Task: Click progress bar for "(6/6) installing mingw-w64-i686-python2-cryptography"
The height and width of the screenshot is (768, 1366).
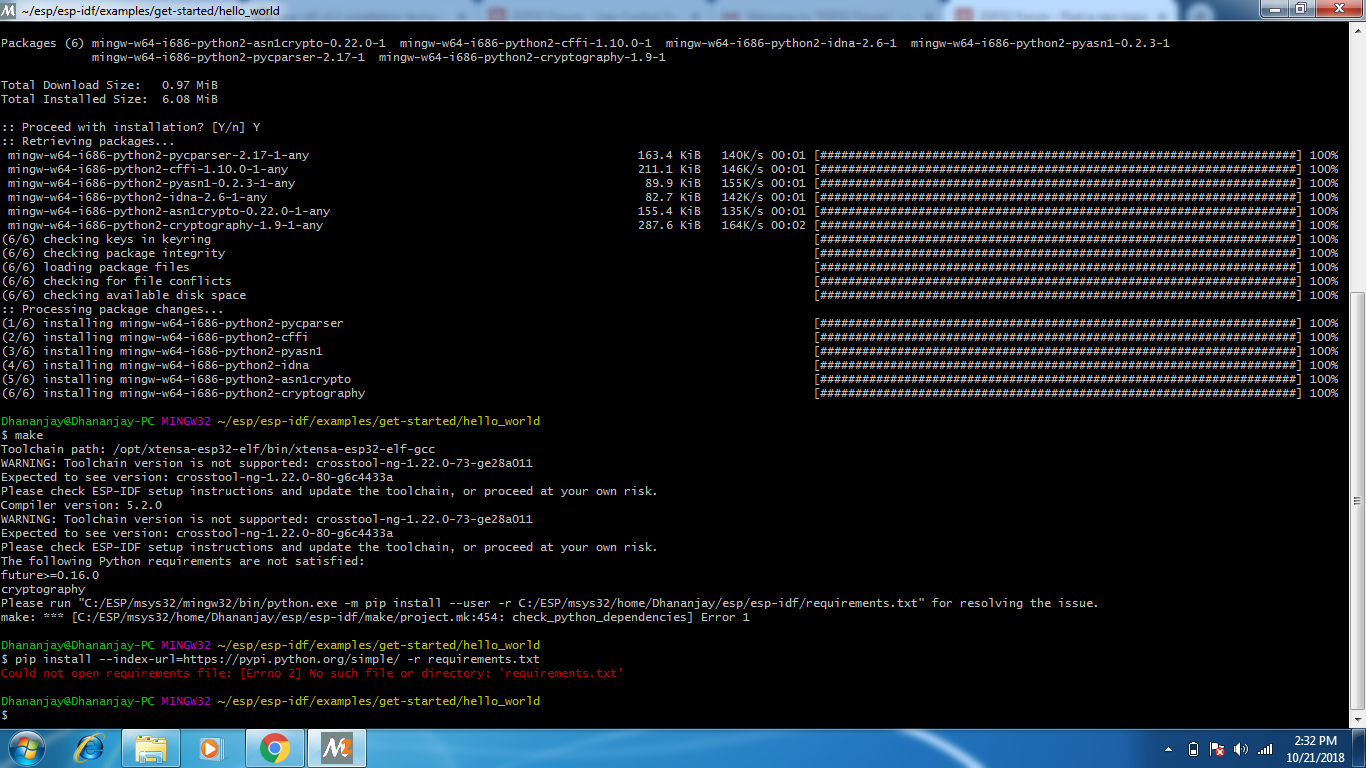Action: 1059,393
